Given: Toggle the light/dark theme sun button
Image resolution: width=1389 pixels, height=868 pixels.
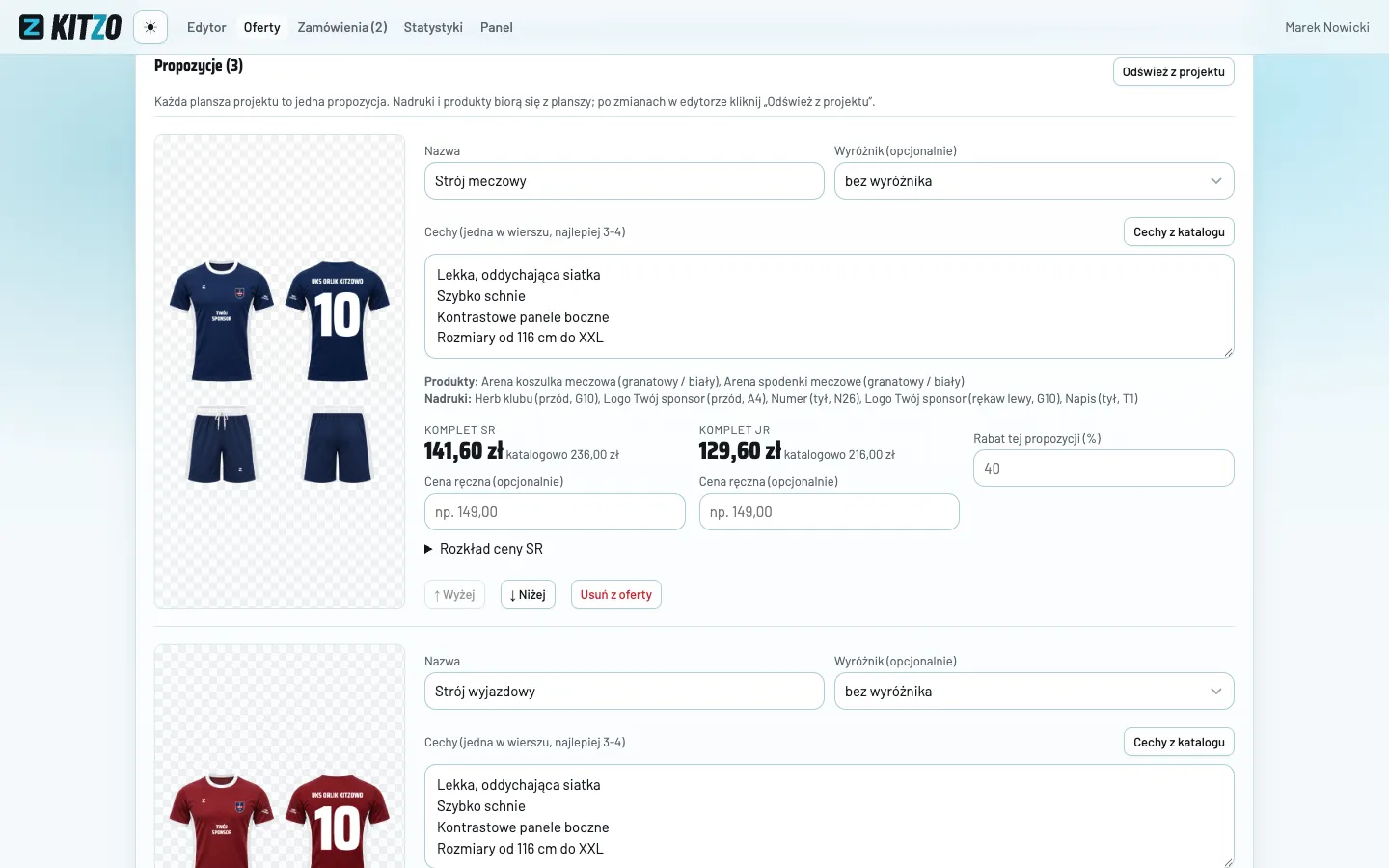Looking at the screenshot, I should pos(150,27).
